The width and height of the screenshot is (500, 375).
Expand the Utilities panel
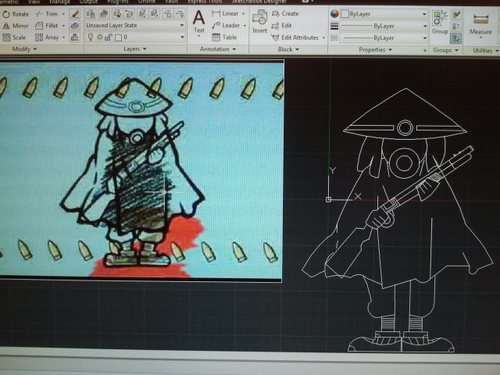tap(485, 51)
